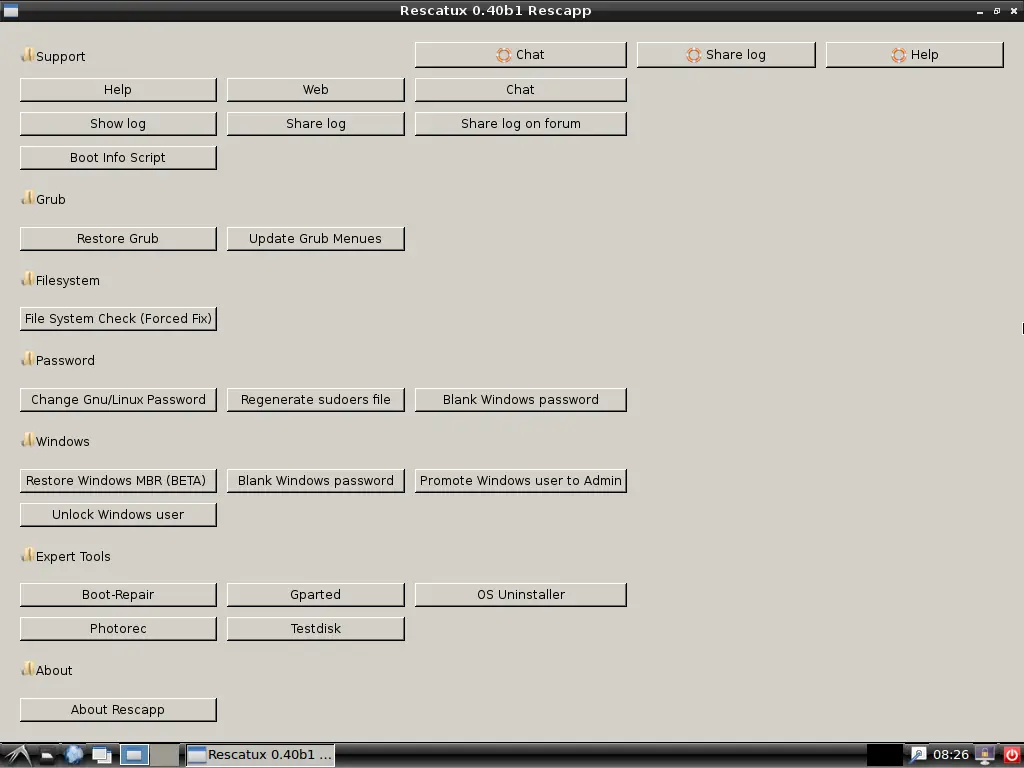Viewport: 1024px width, 768px height.
Task: Launch the Boot-Repair expert tool
Action: point(118,595)
